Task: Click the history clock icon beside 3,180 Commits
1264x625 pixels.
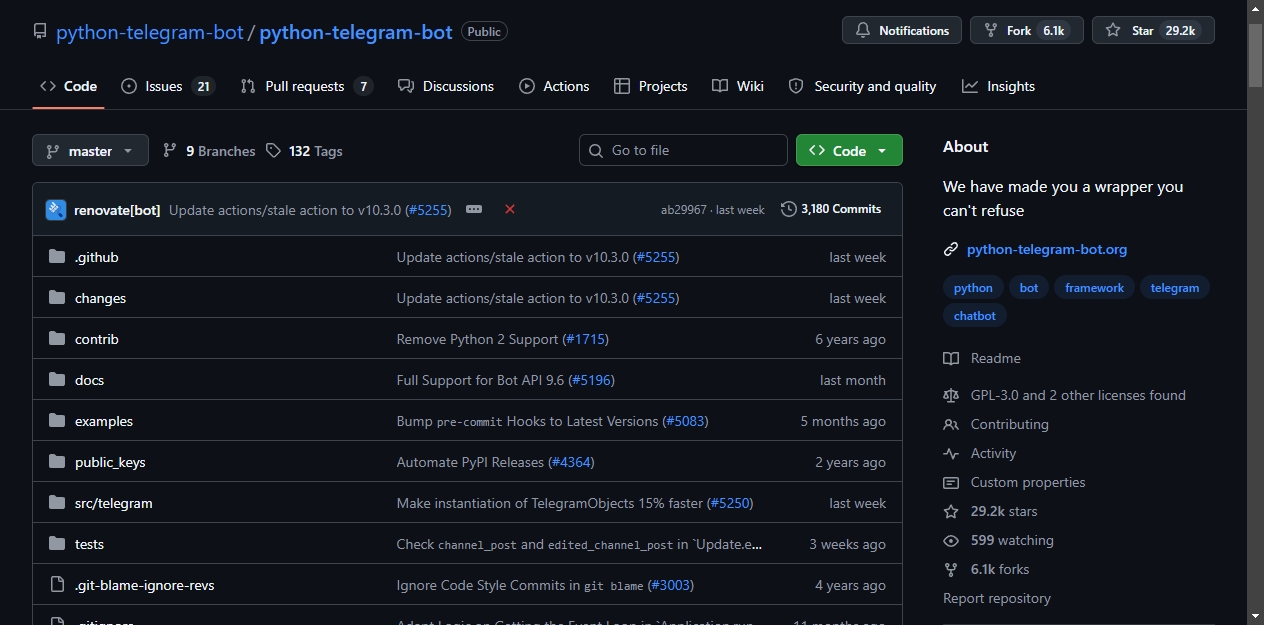Action: point(789,209)
